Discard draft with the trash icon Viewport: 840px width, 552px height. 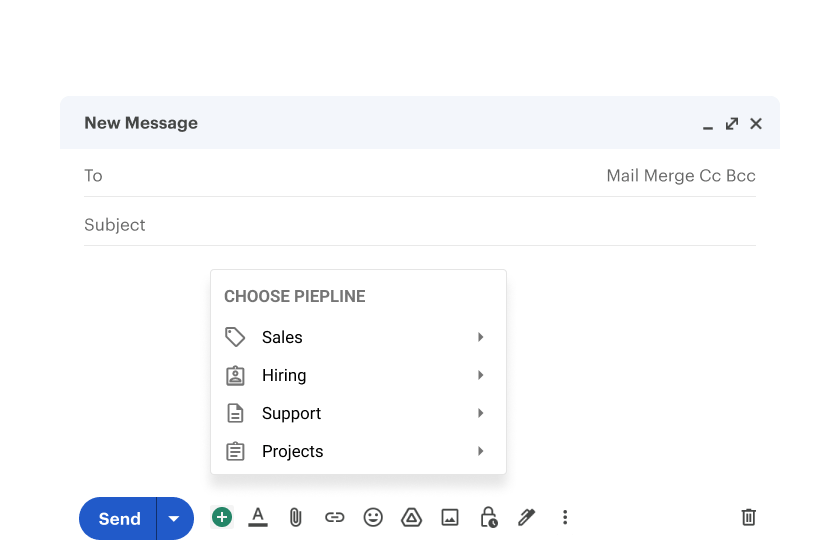[x=748, y=517]
